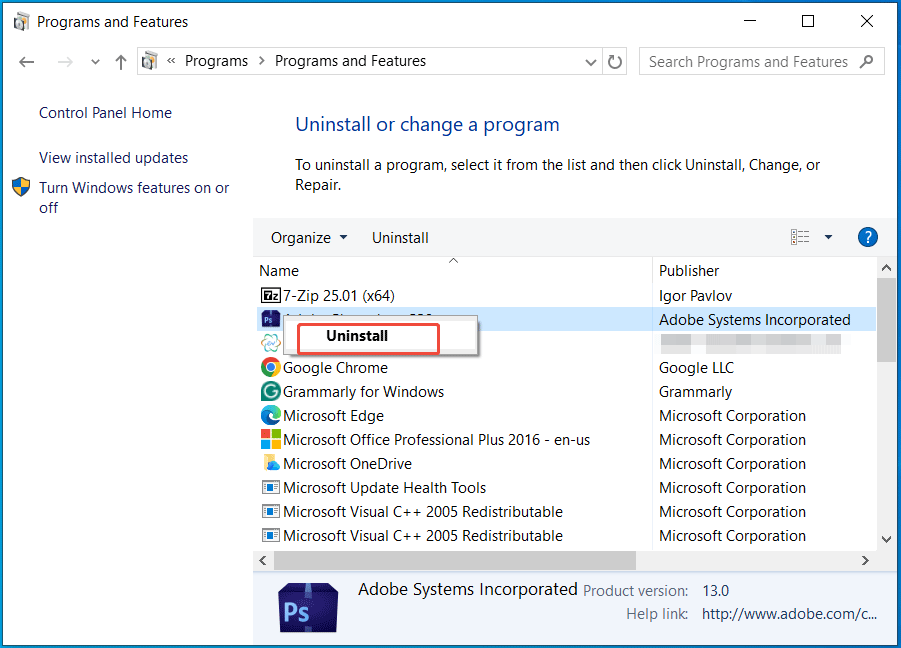The height and width of the screenshot is (648, 901).
Task: Select the Microsoft Edge icon
Action: coord(270,415)
